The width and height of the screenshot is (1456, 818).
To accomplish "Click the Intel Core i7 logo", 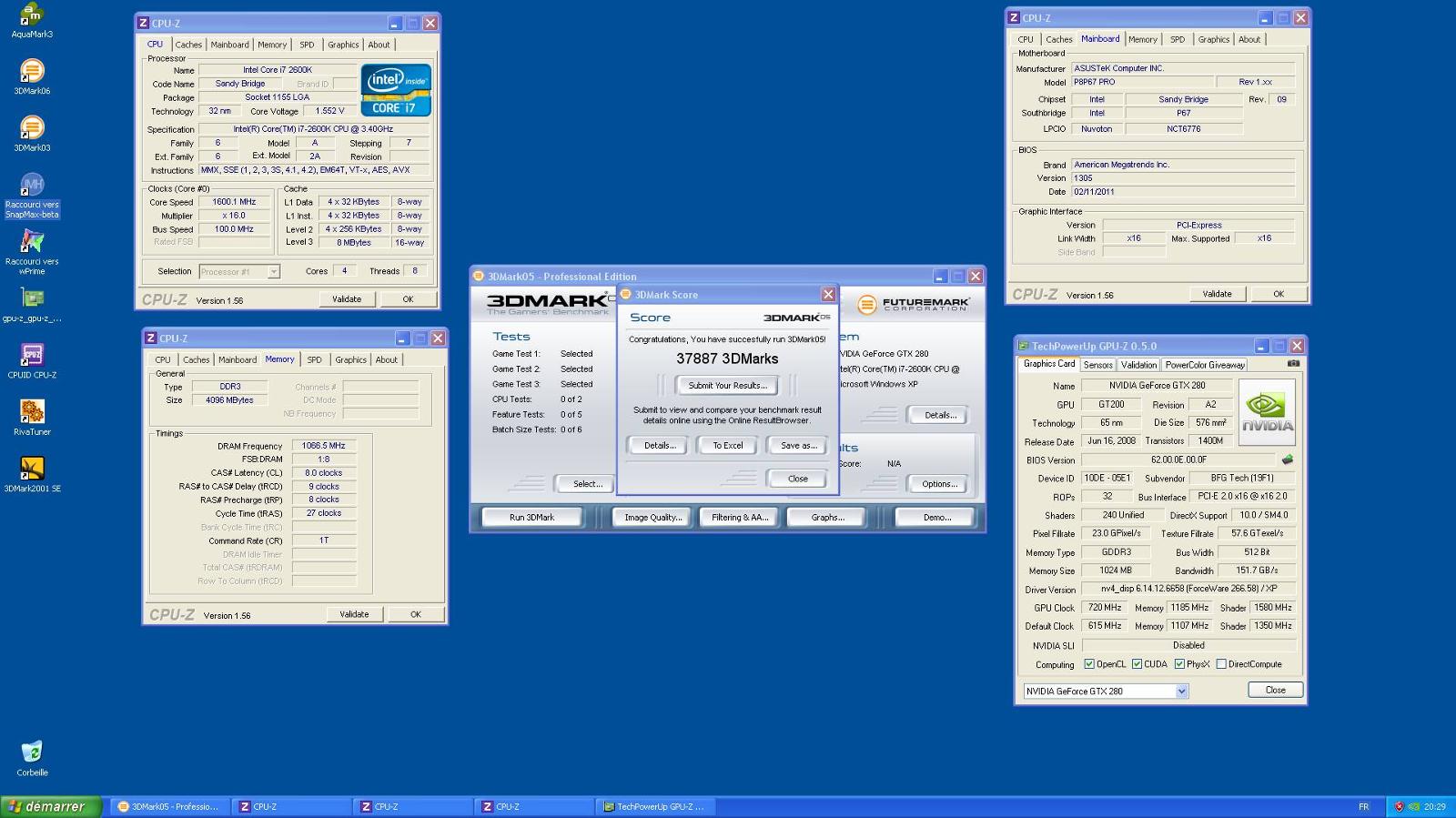I will 396,90.
